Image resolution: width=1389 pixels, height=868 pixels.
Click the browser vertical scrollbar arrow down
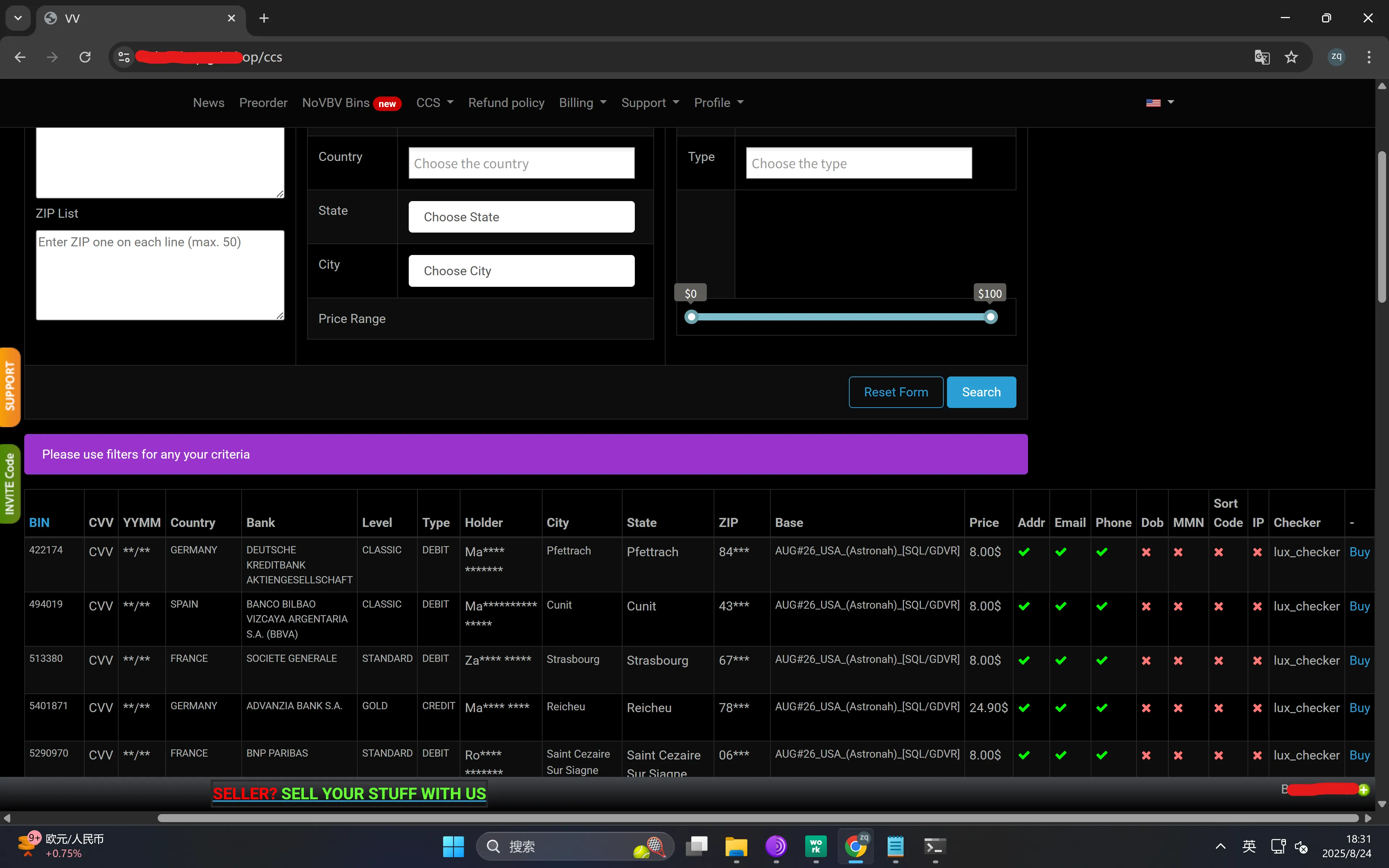click(x=1381, y=804)
